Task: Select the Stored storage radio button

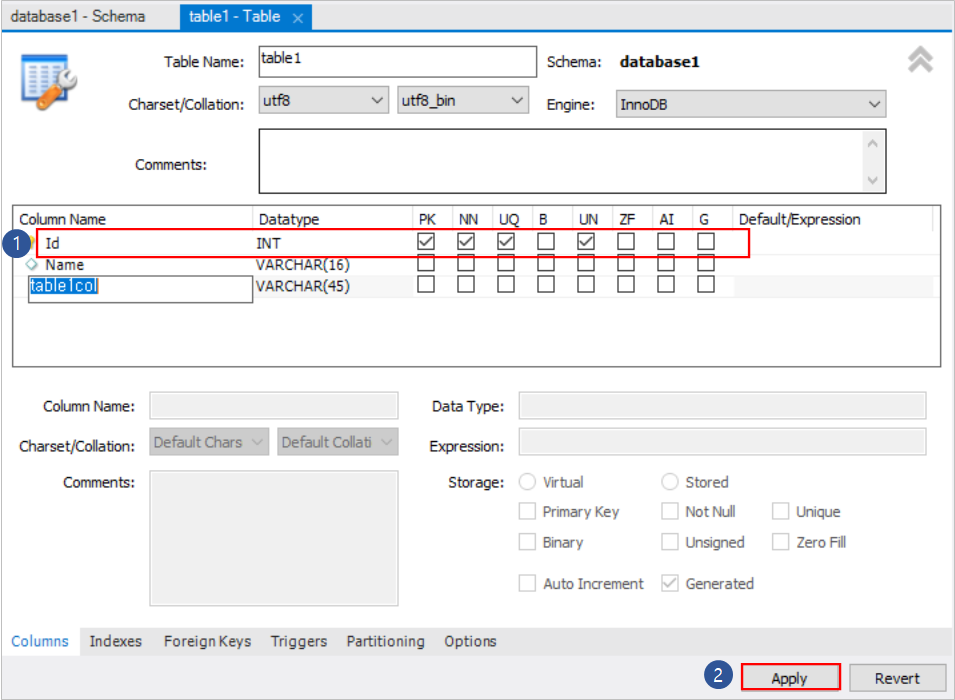Action: tap(669, 481)
